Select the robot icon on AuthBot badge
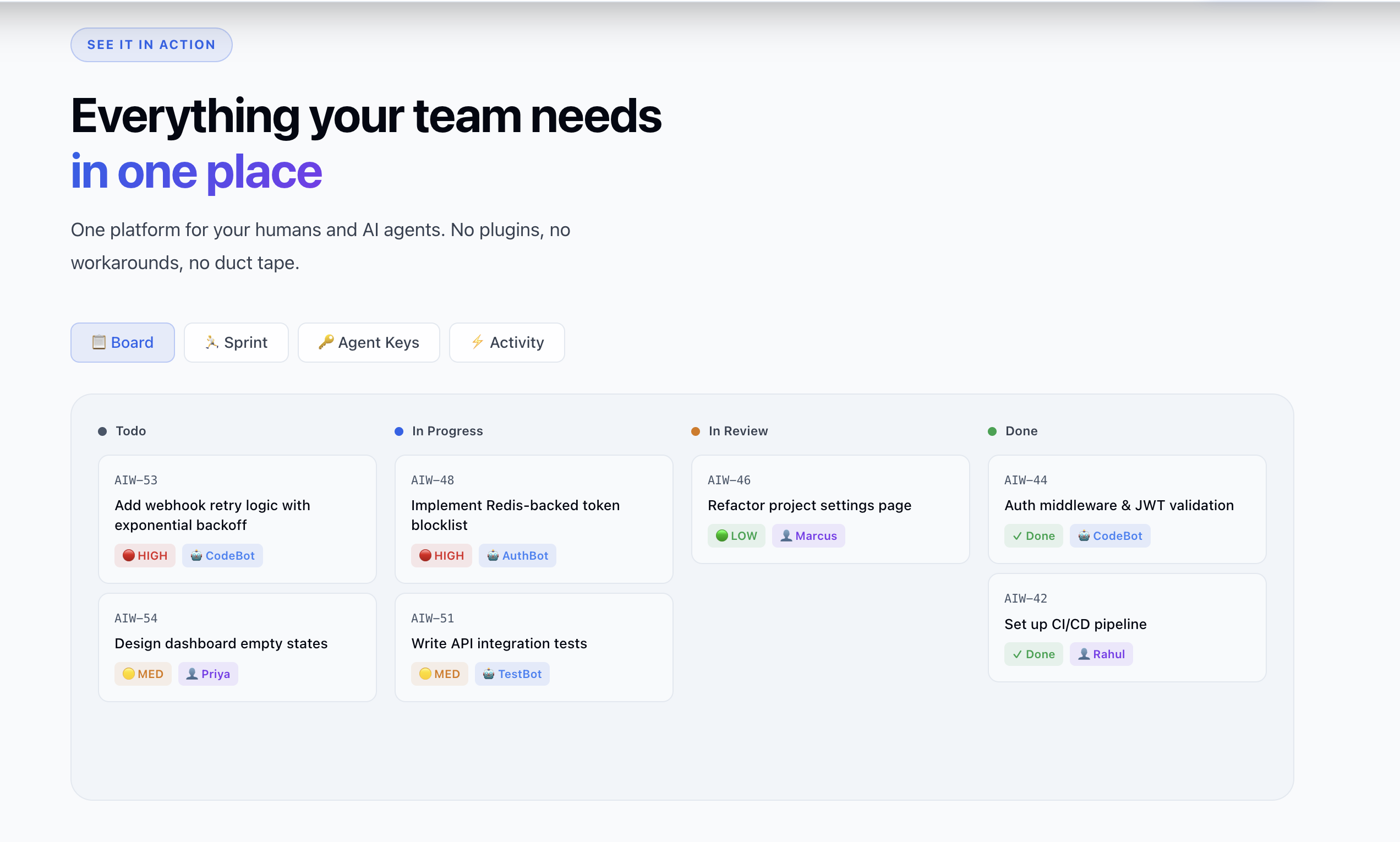 pos(493,555)
